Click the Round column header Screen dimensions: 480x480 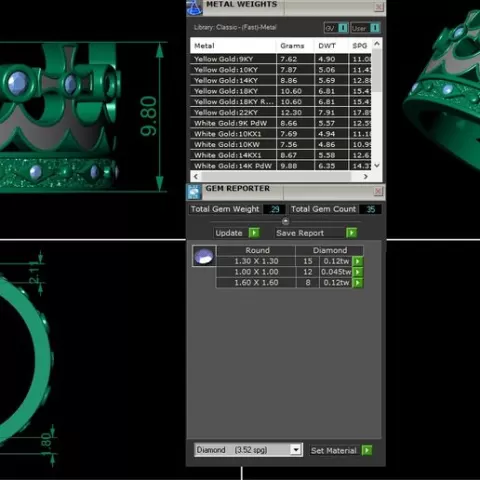(256, 250)
